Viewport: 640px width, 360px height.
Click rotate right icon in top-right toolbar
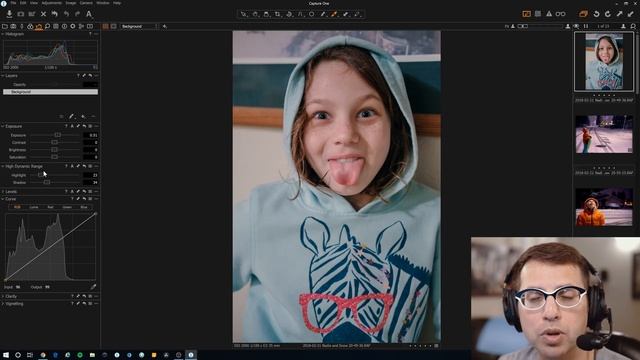608,14
